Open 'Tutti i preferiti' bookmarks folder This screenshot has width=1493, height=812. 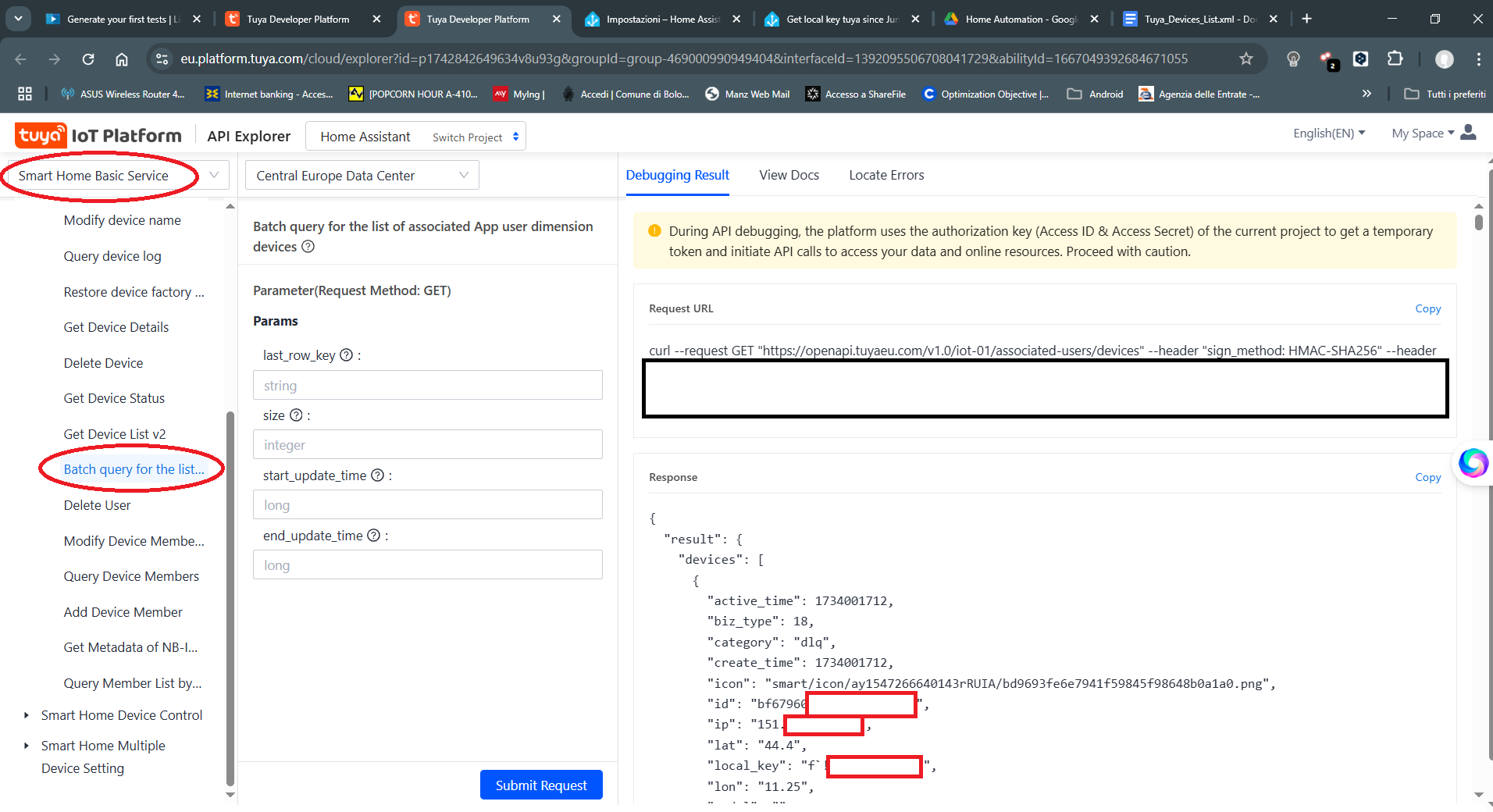tap(1445, 94)
